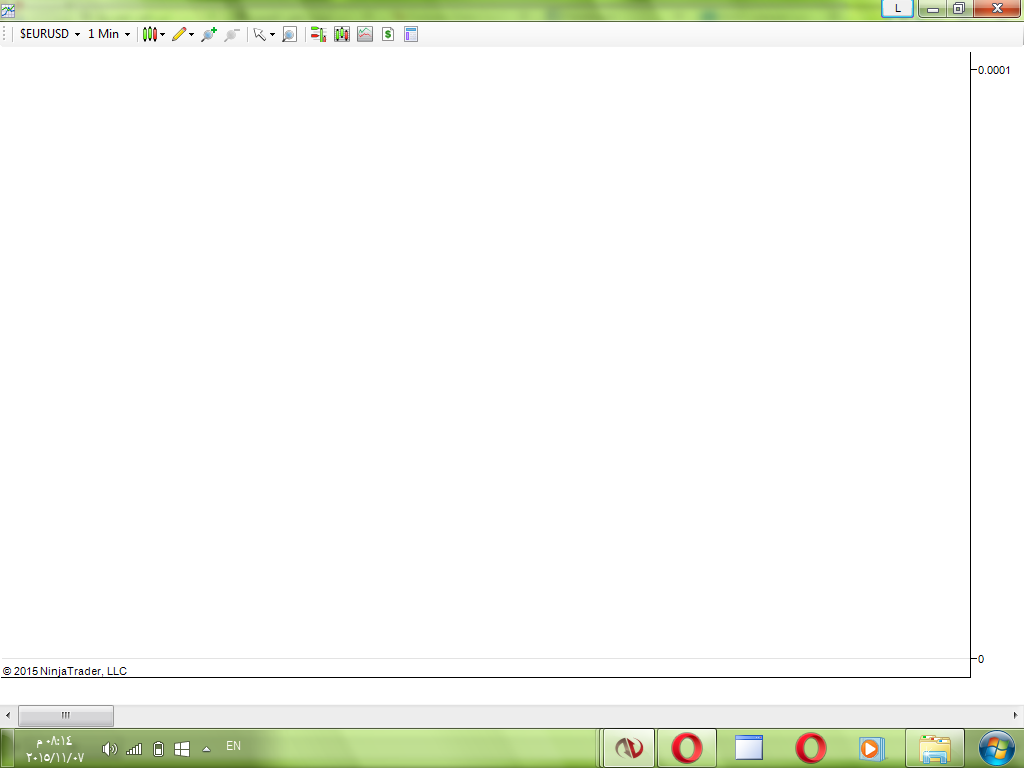Screen dimensions: 1024x768
Task: Expand the cursor type dropdown arrow
Action: (272, 35)
